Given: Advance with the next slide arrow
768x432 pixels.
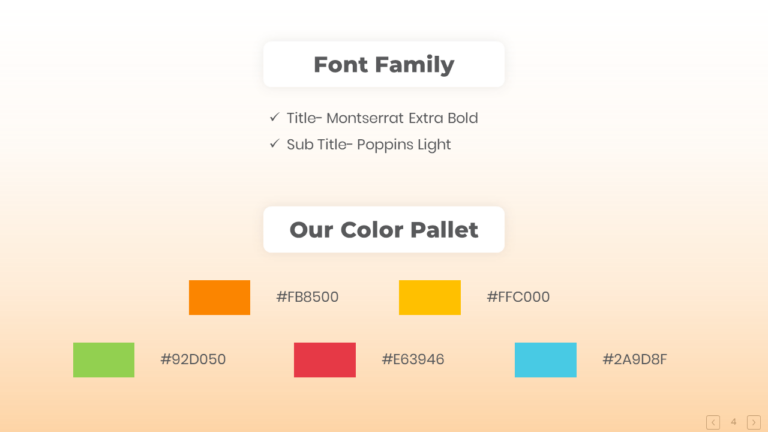Looking at the screenshot, I should pyautogui.click(x=754, y=422).
